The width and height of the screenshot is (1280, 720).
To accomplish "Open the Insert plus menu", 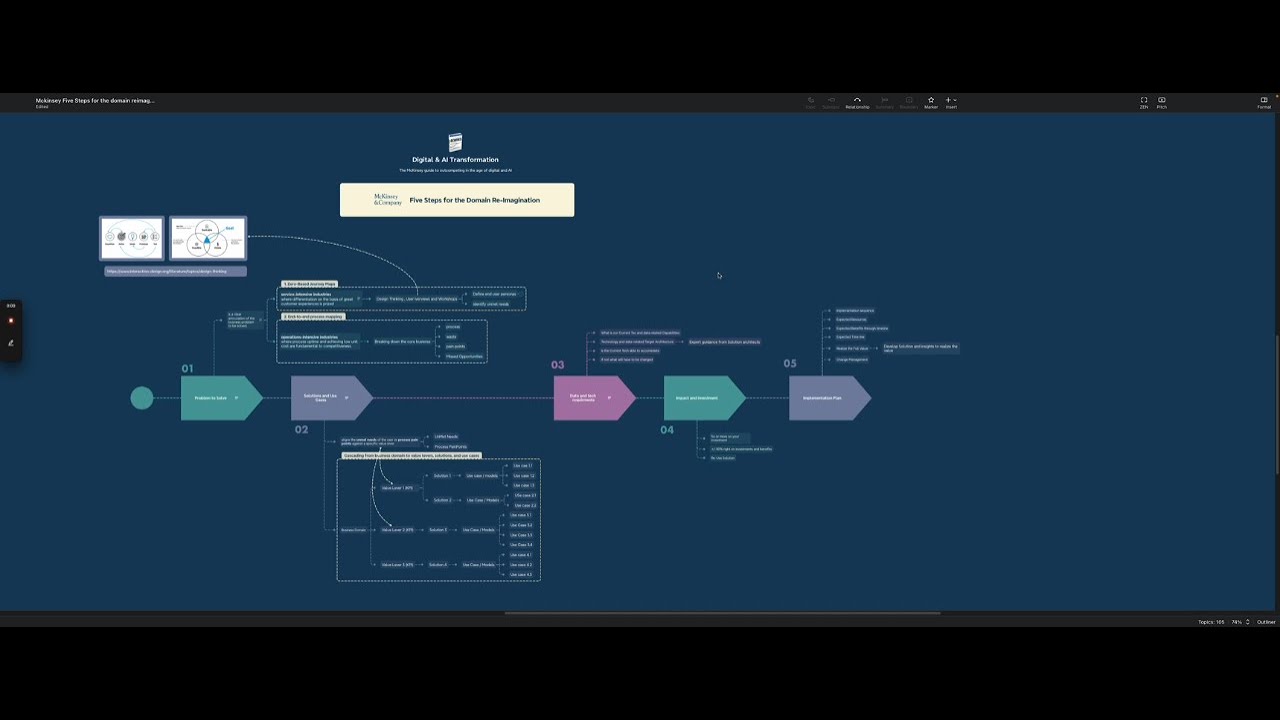I will [950, 102].
